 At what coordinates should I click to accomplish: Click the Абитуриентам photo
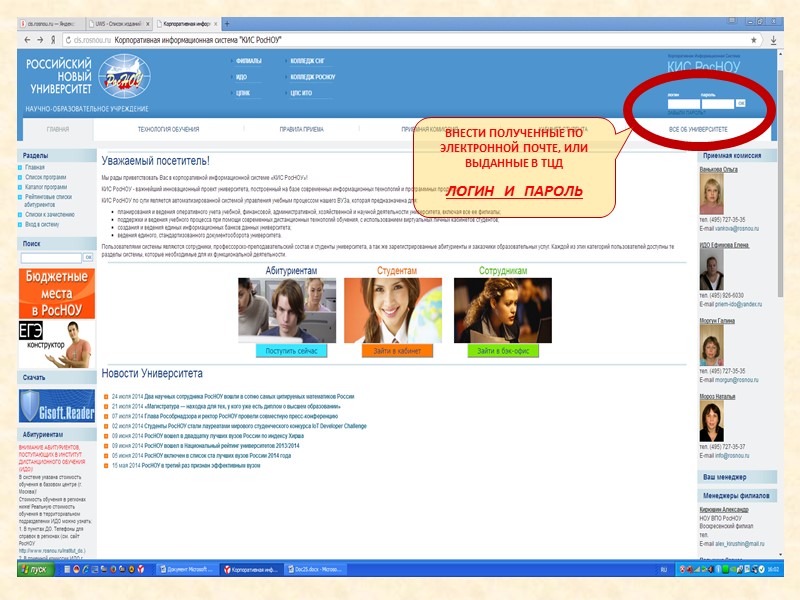pyautogui.click(x=287, y=310)
